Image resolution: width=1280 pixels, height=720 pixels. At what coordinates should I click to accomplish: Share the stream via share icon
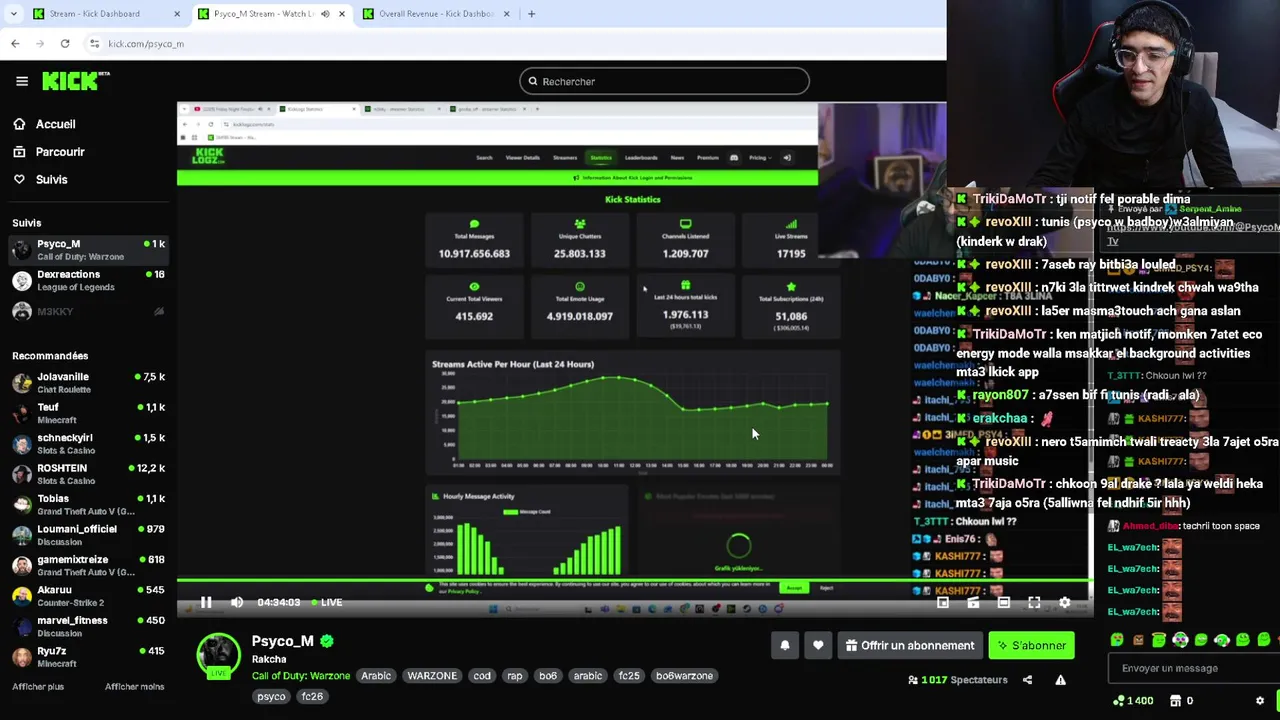1027,680
